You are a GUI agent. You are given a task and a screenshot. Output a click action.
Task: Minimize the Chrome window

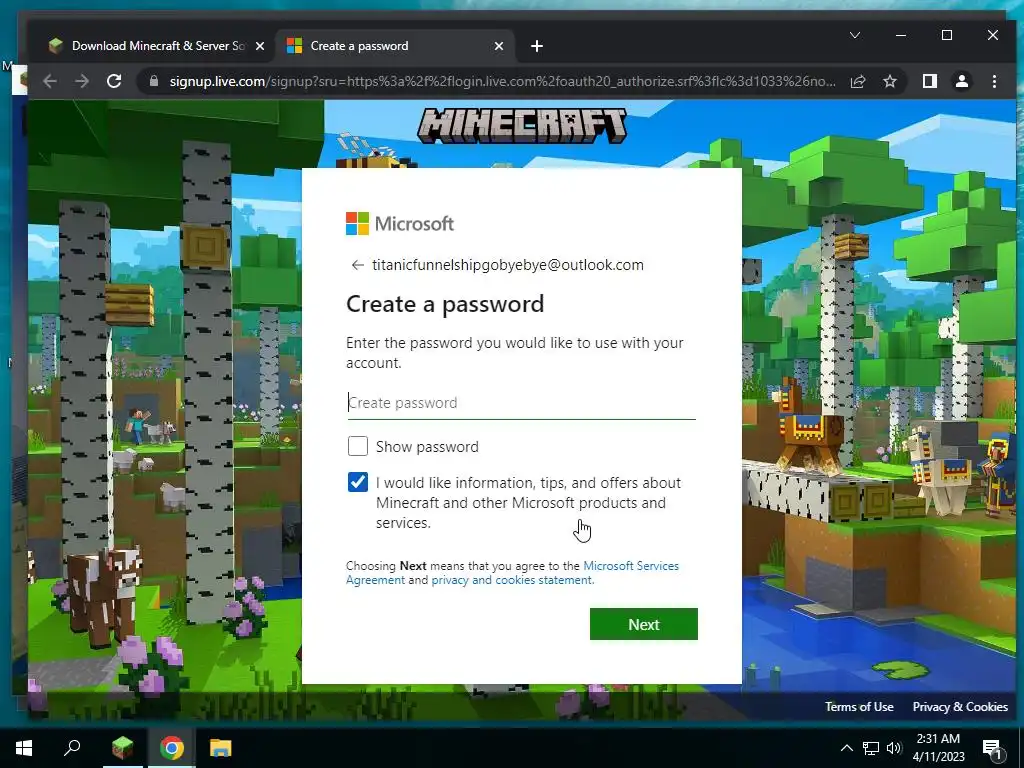pos(901,35)
